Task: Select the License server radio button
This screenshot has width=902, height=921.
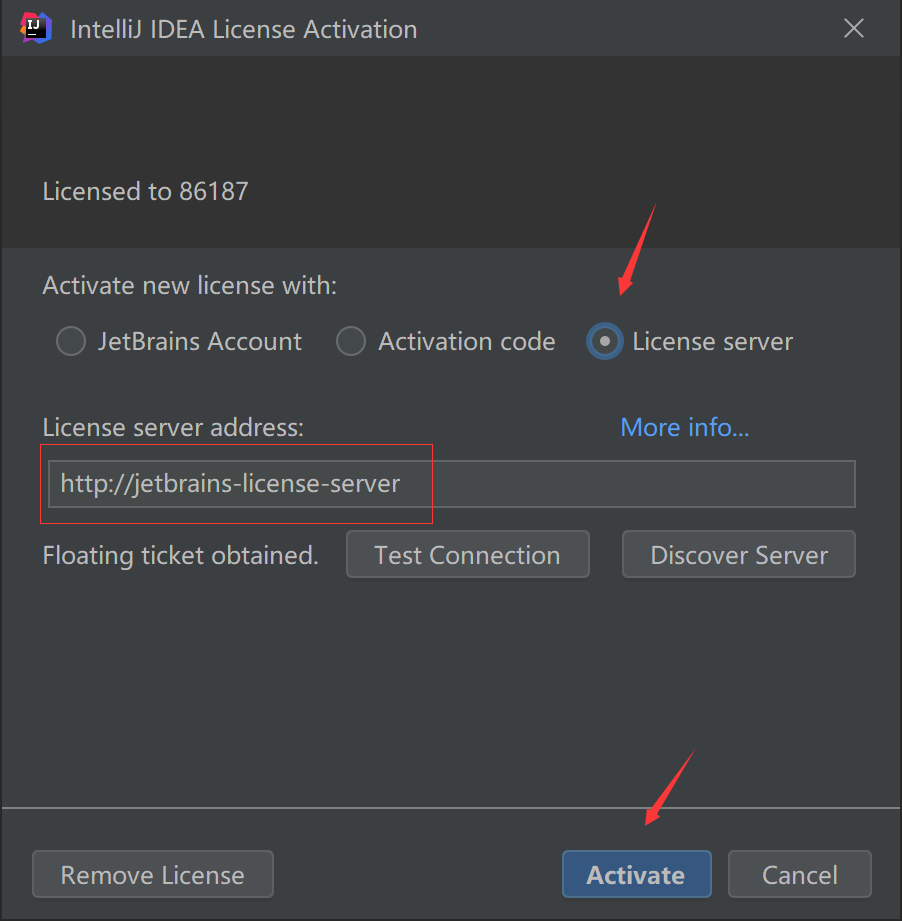Action: 604,342
